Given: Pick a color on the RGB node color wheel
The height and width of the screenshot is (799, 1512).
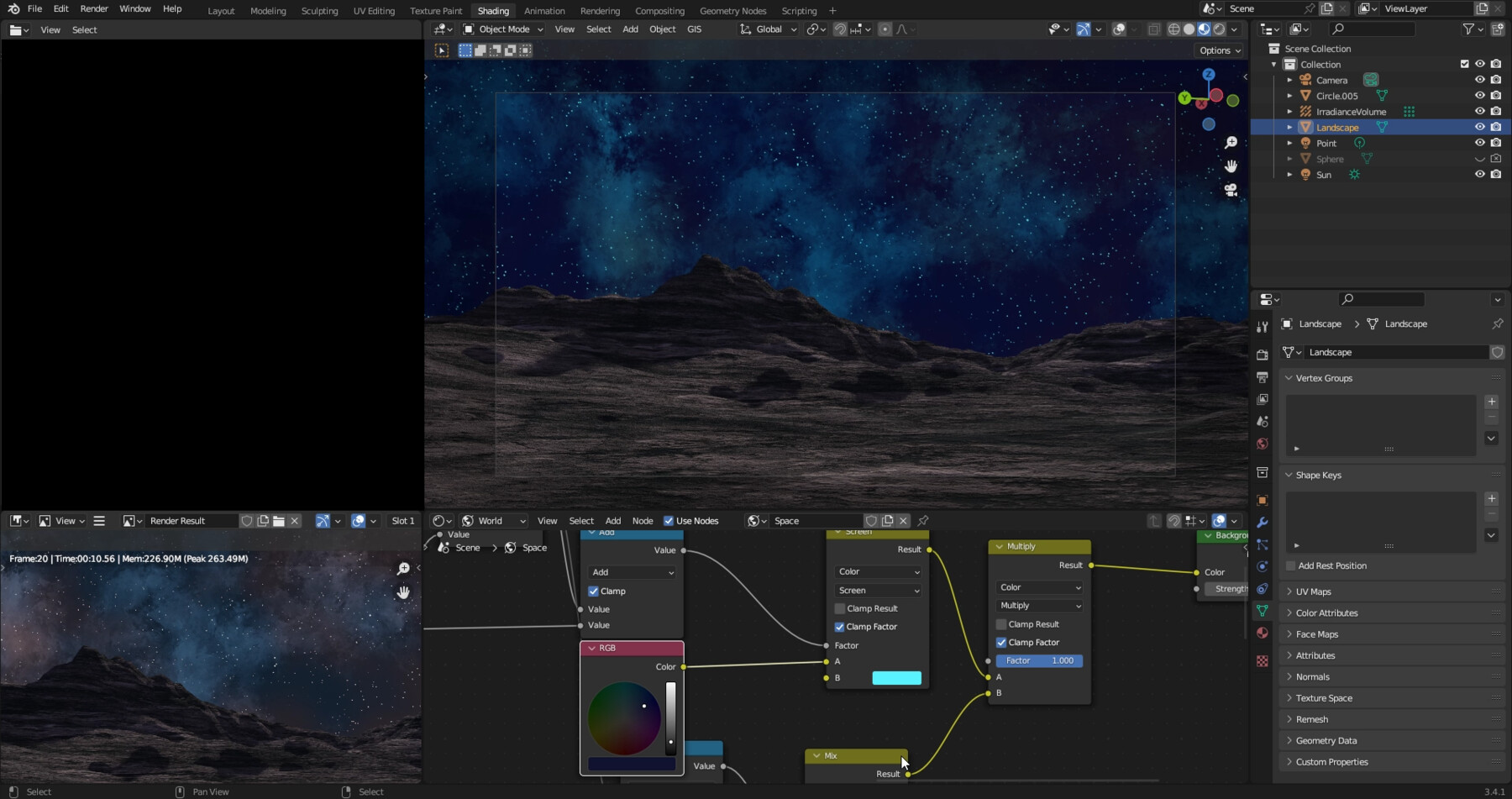Looking at the screenshot, I should pyautogui.click(x=626, y=718).
